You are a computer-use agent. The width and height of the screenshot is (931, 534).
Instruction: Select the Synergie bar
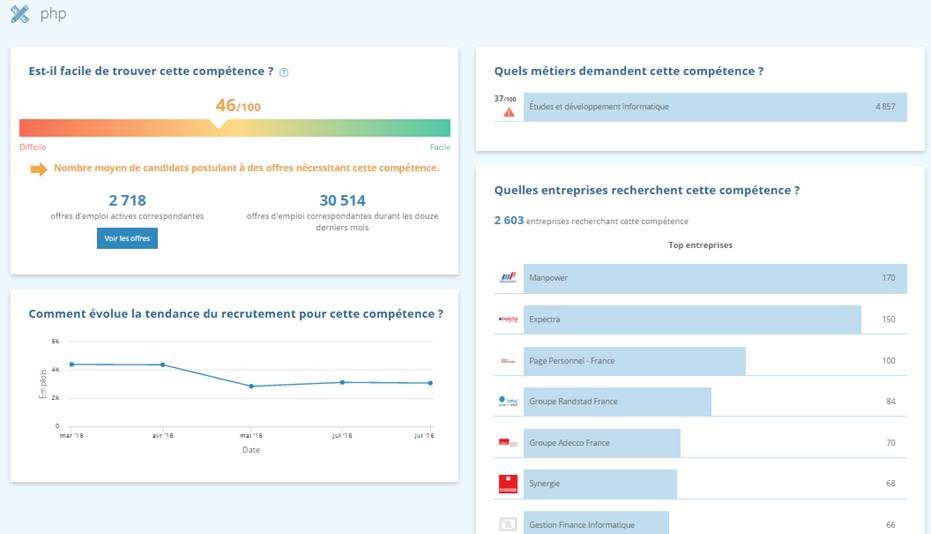pyautogui.click(x=600, y=484)
